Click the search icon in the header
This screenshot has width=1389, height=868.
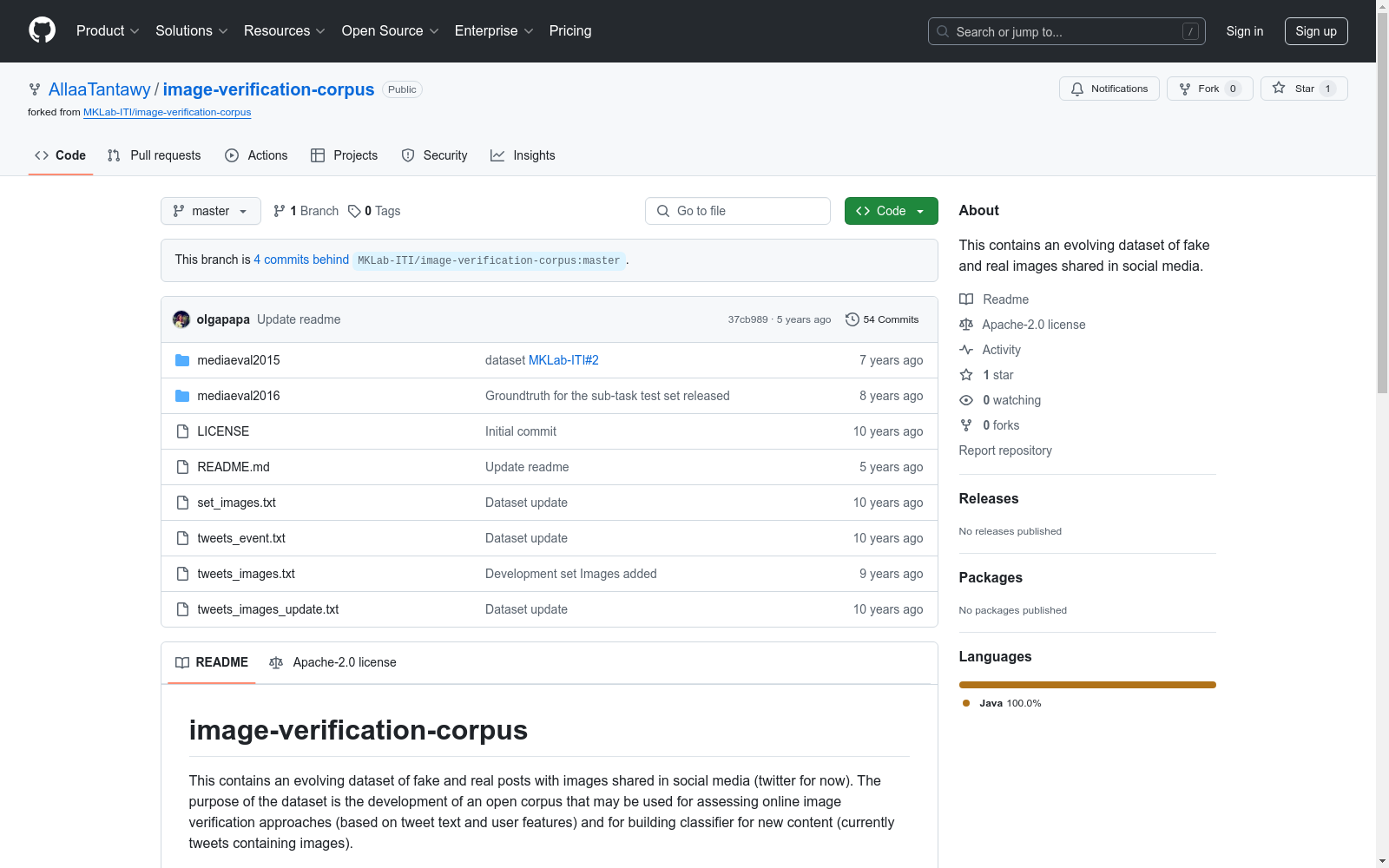point(943,31)
